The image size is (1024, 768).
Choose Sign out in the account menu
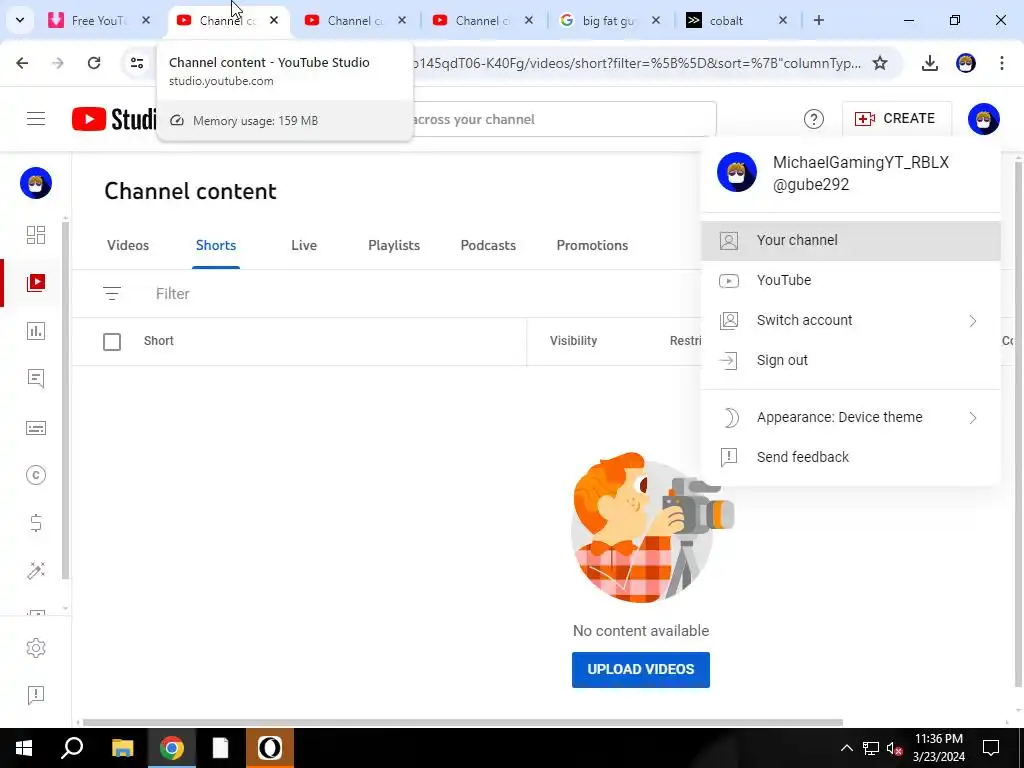click(850, 360)
